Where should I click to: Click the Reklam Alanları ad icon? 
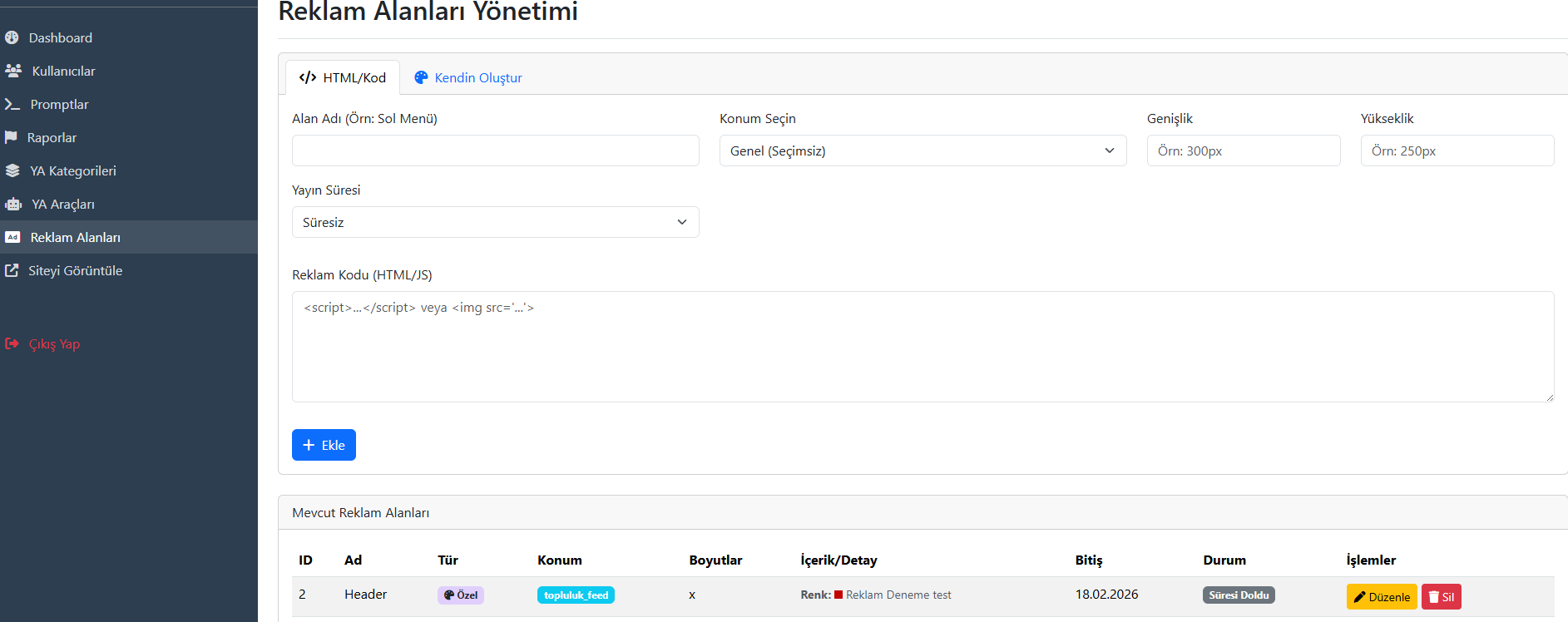12,237
